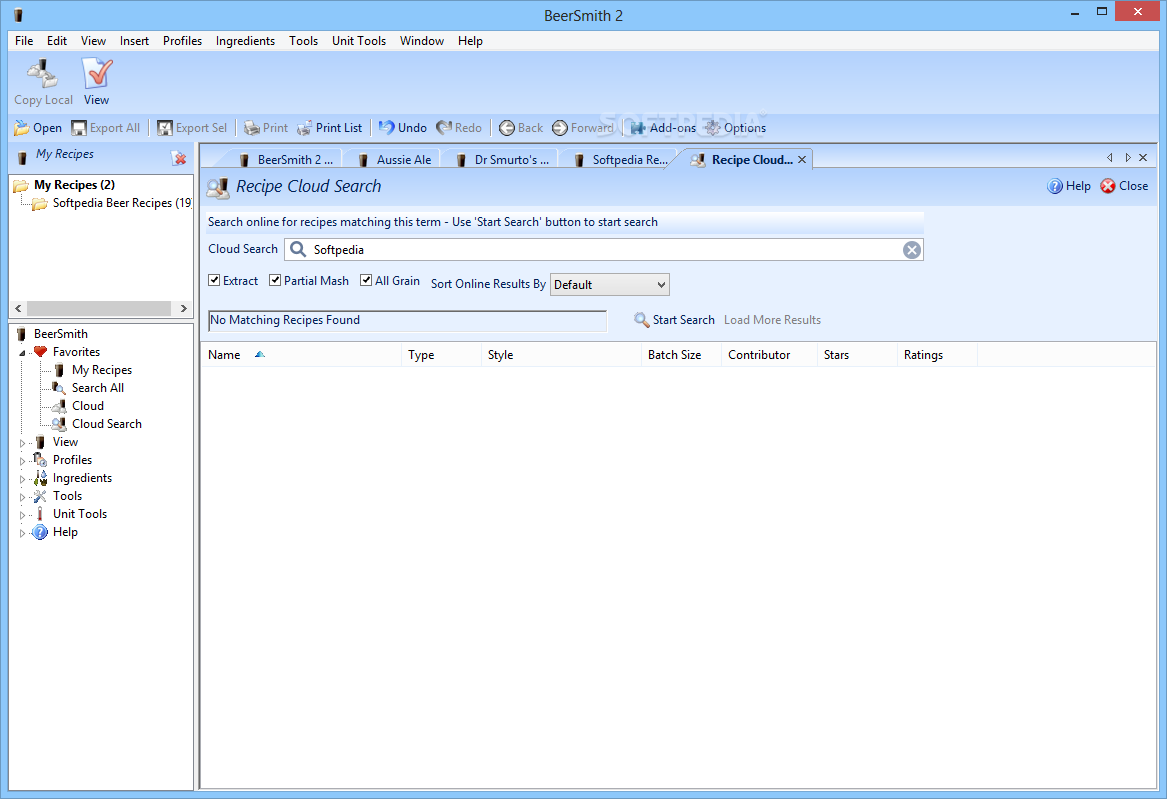Close the Recipe Cloud tab
This screenshot has width=1167, height=799.
[802, 159]
